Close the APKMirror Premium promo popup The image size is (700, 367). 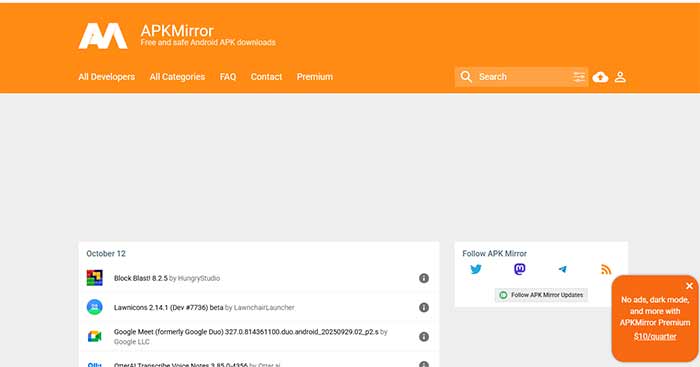click(689, 286)
